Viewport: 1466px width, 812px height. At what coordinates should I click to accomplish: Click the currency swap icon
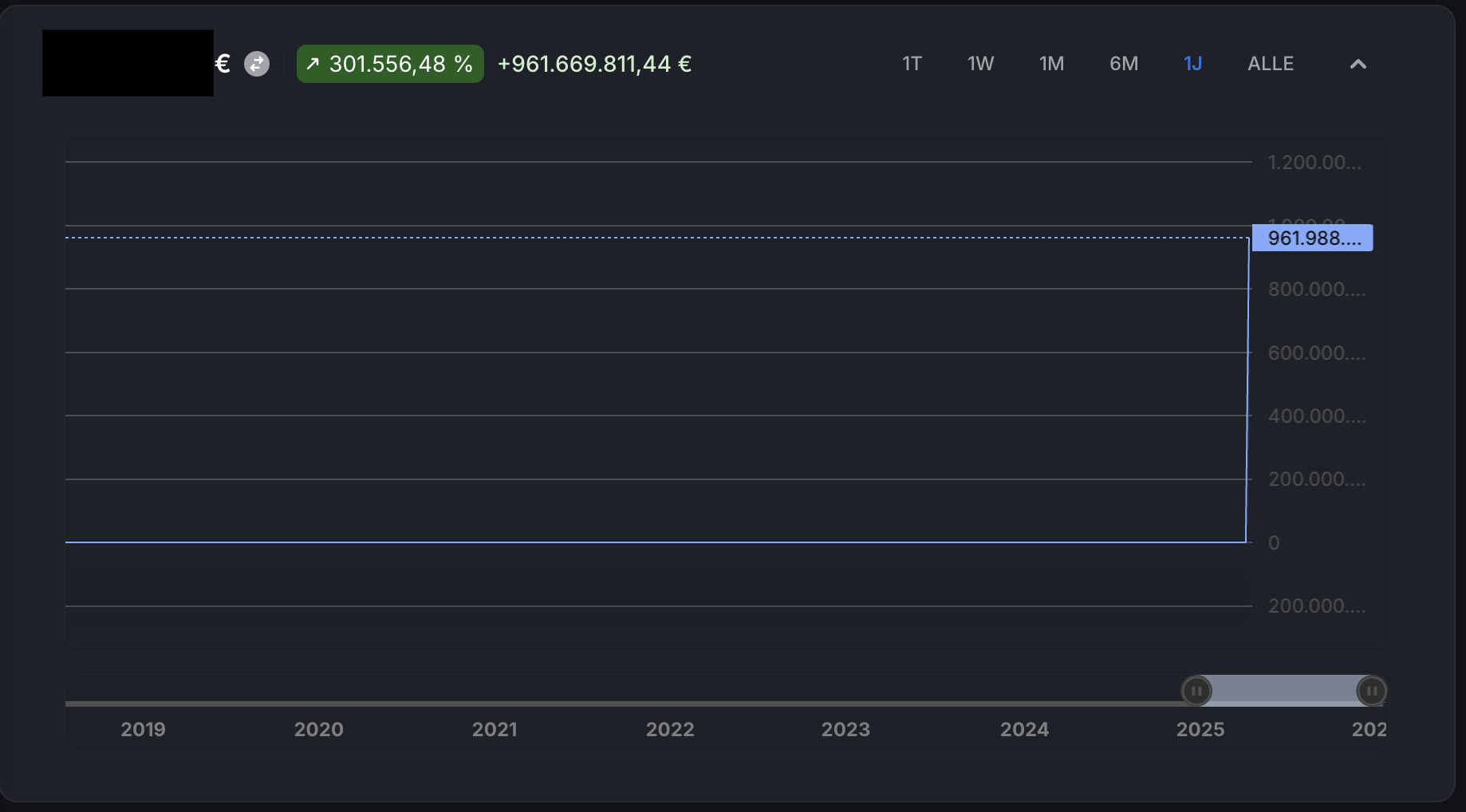coord(257,64)
